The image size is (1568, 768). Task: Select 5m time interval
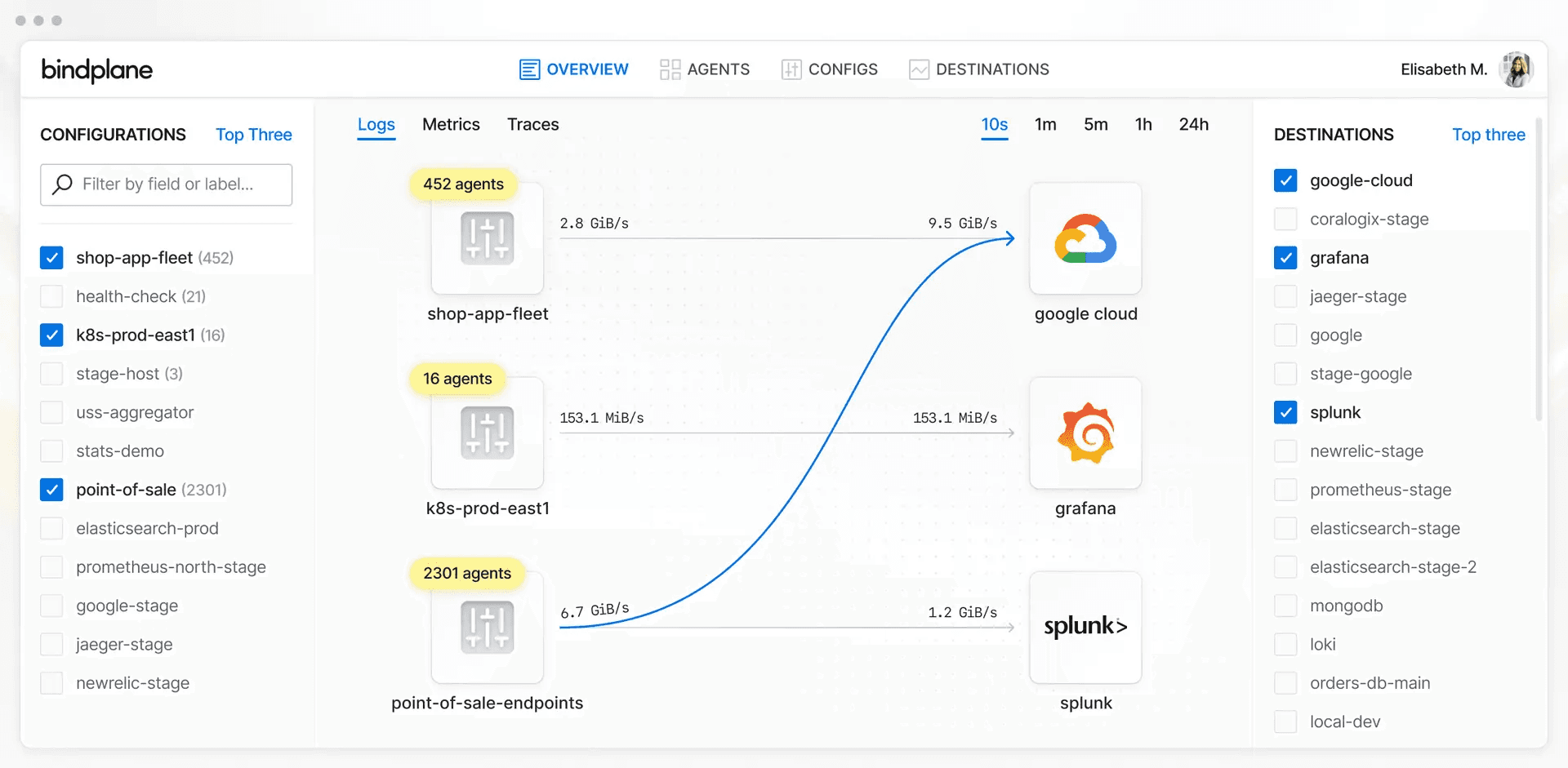[1095, 125]
